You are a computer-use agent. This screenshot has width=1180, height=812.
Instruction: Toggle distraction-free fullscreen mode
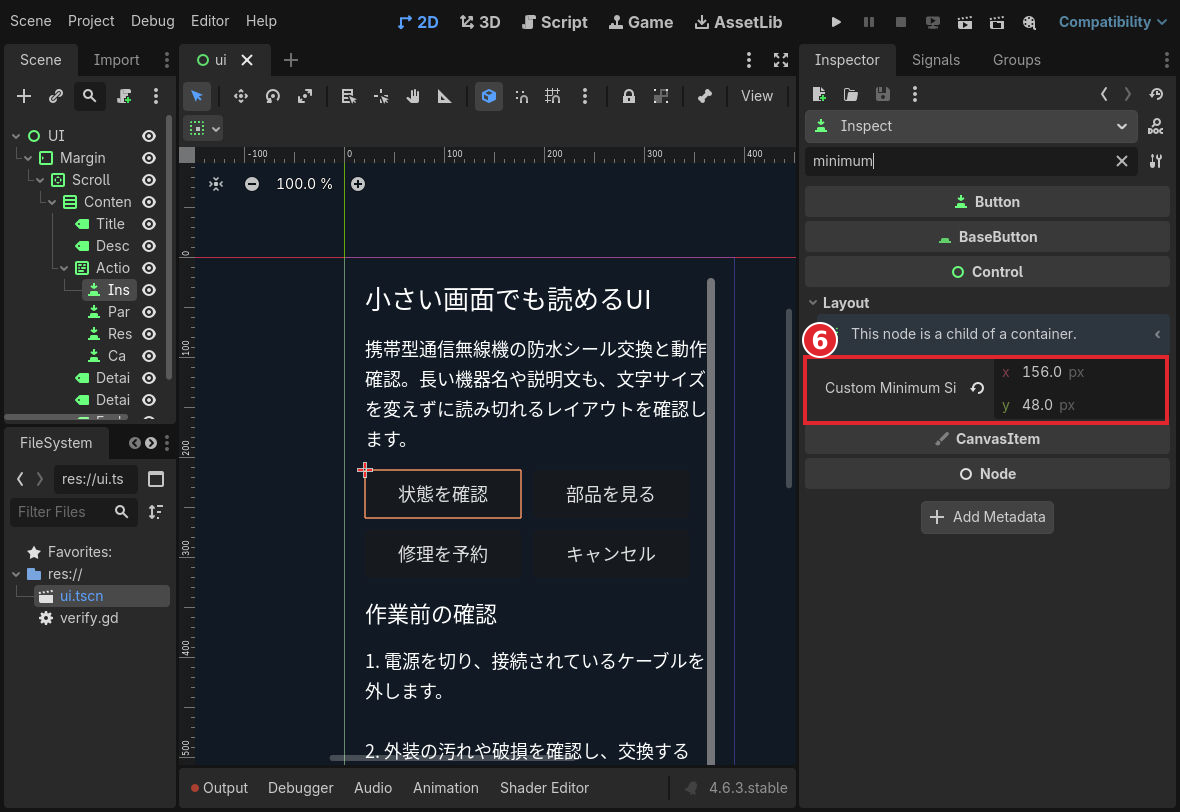pos(781,60)
